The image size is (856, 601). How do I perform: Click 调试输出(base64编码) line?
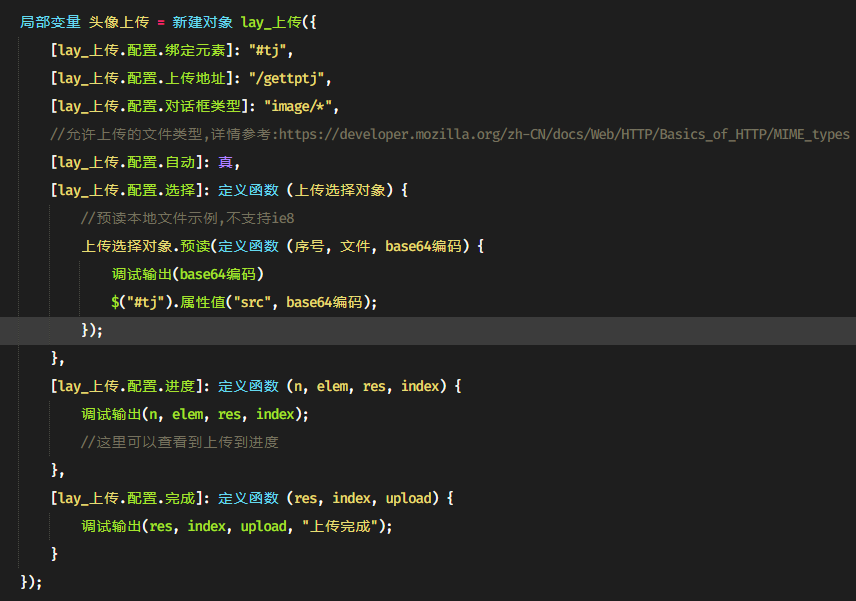pos(188,274)
